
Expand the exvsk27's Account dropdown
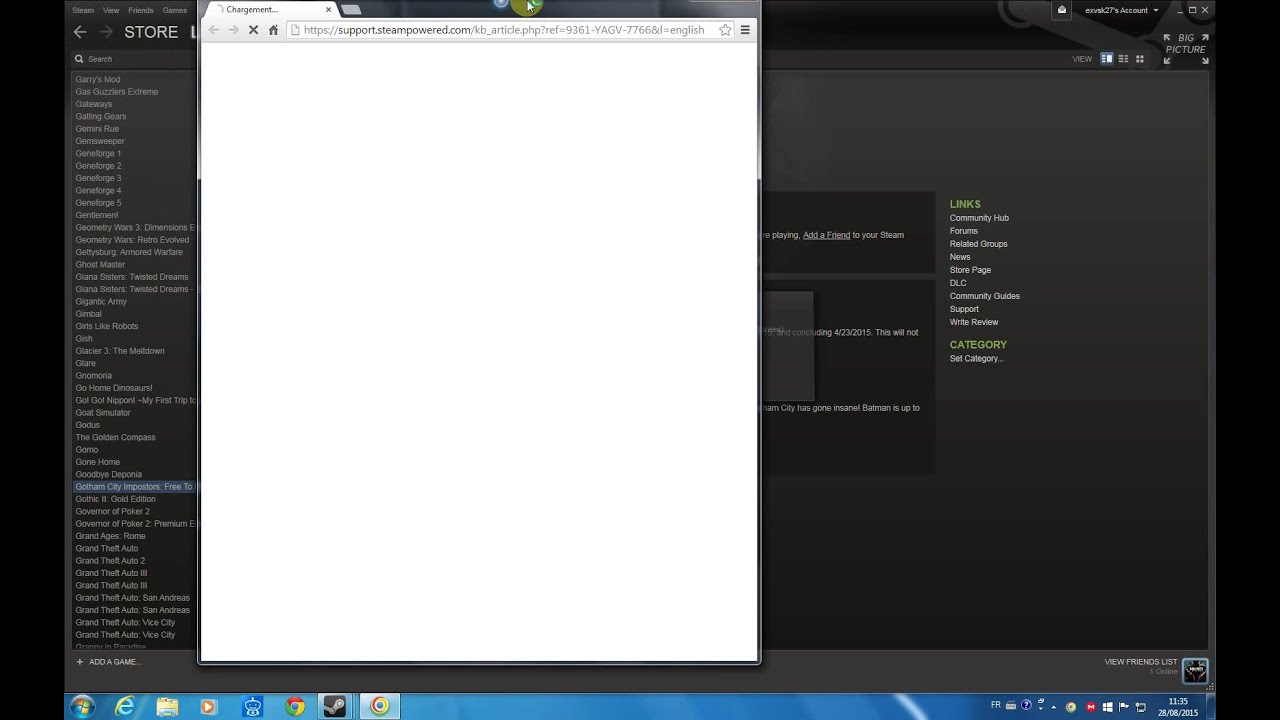coord(1121,10)
